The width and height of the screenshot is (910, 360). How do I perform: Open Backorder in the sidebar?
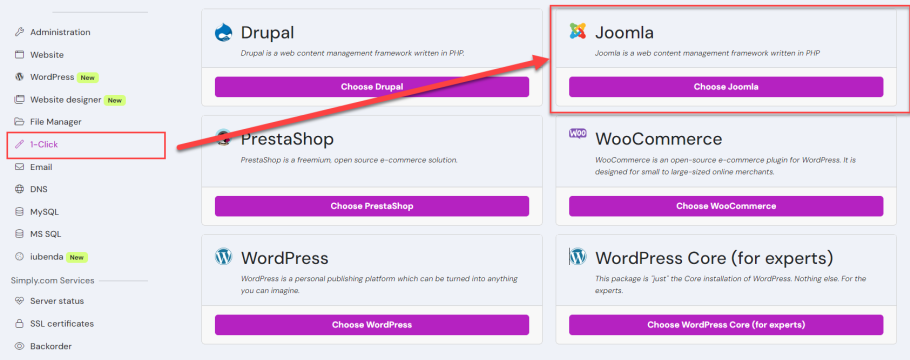pyautogui.click(x=51, y=346)
